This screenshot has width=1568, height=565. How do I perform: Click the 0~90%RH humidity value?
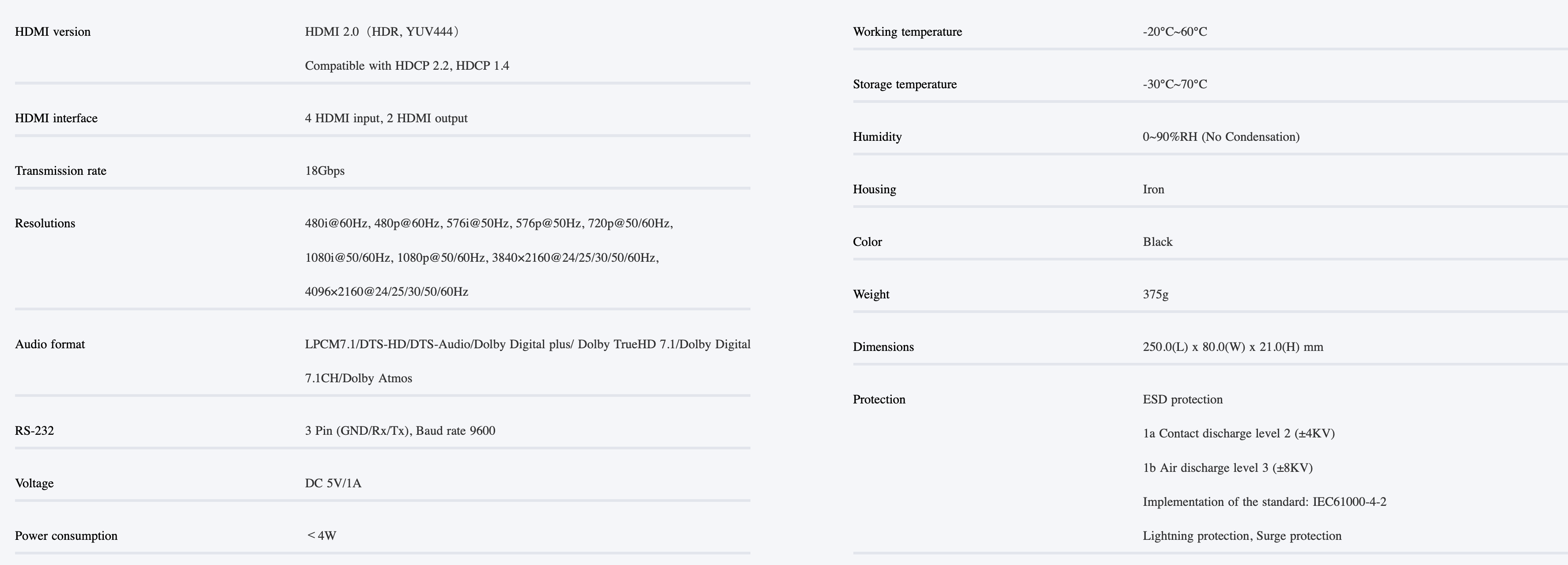1221,137
